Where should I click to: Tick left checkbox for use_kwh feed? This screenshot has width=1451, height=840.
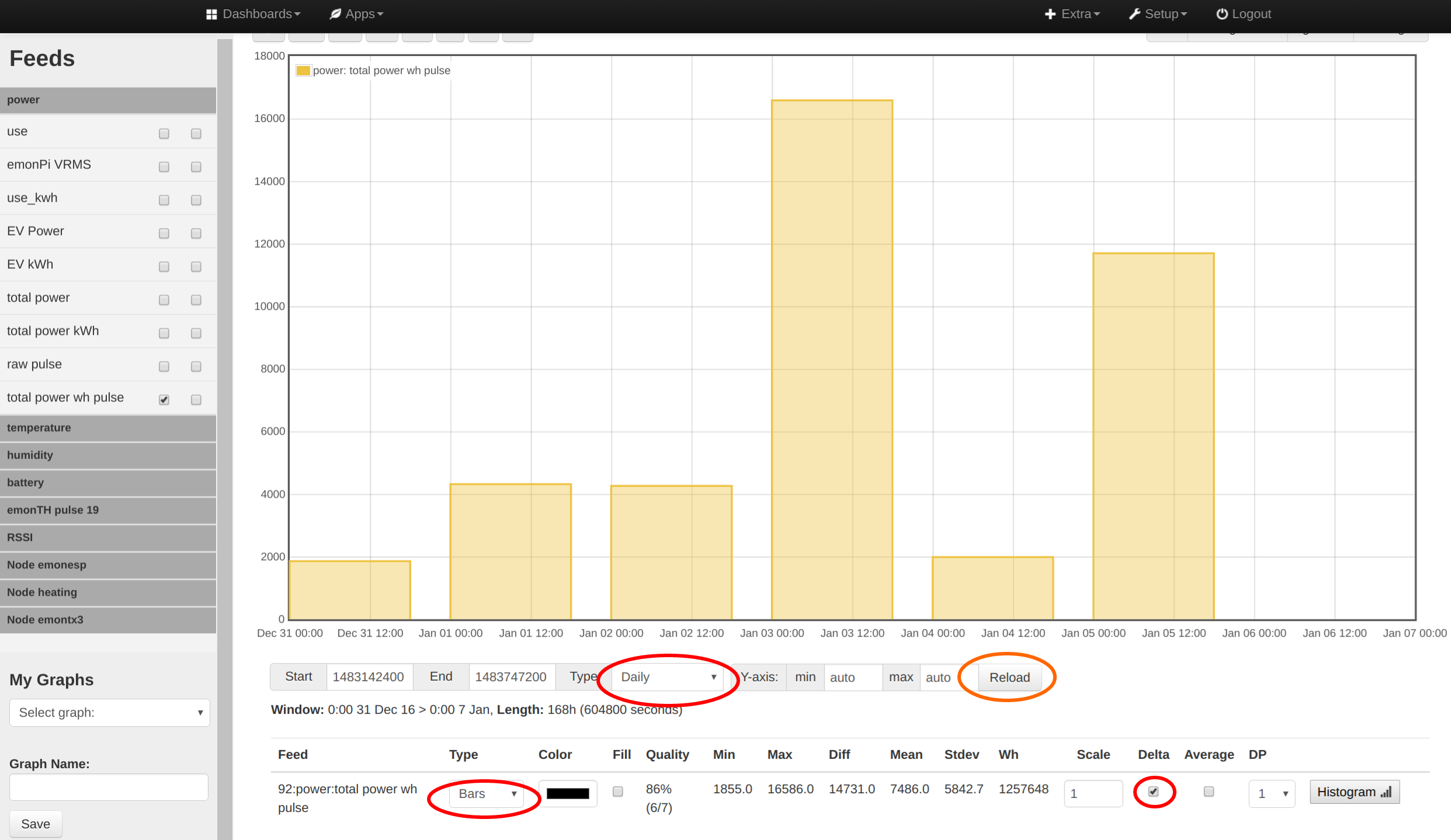point(164,200)
